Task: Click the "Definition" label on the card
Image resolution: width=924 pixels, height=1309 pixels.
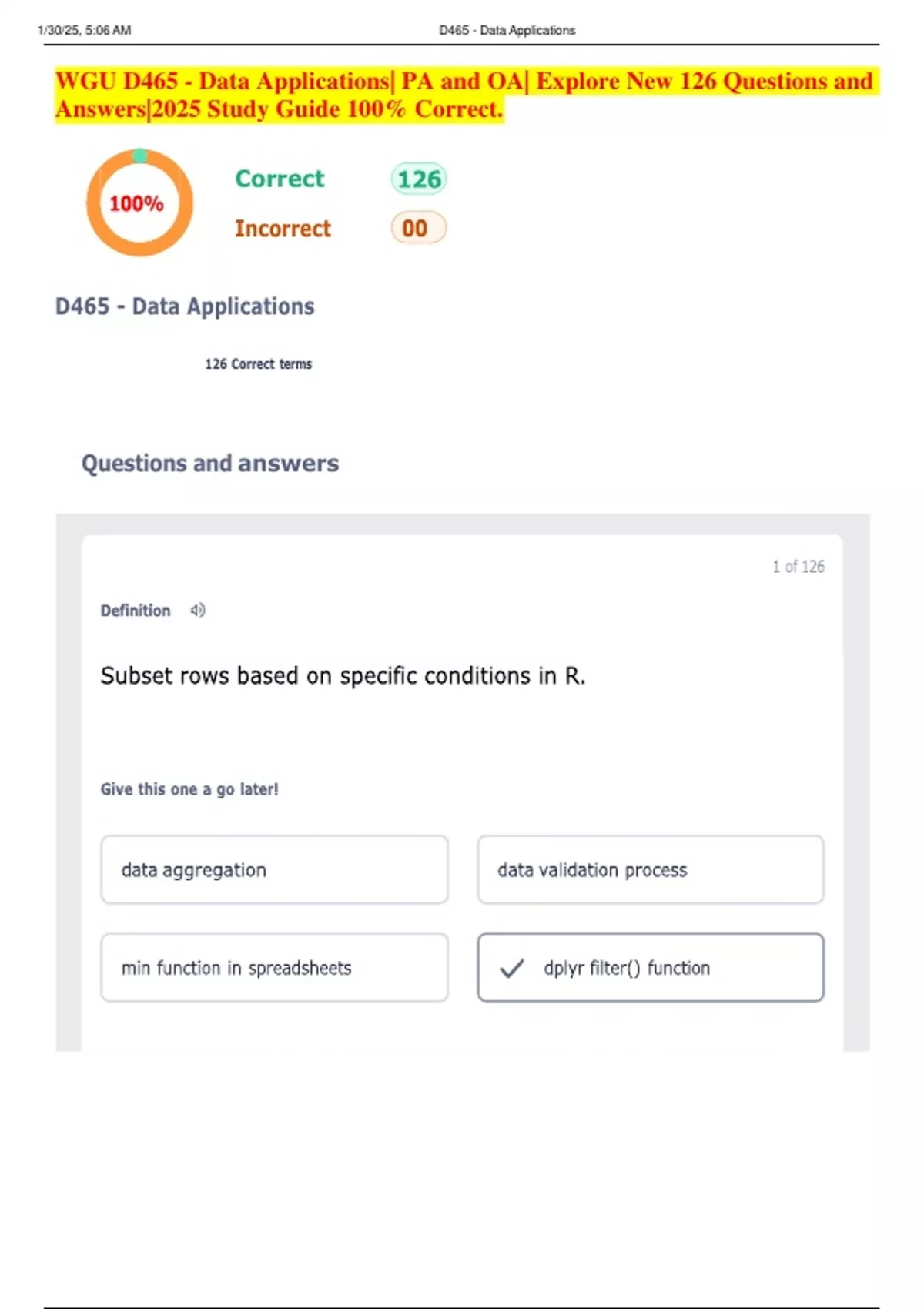Action: (136, 611)
